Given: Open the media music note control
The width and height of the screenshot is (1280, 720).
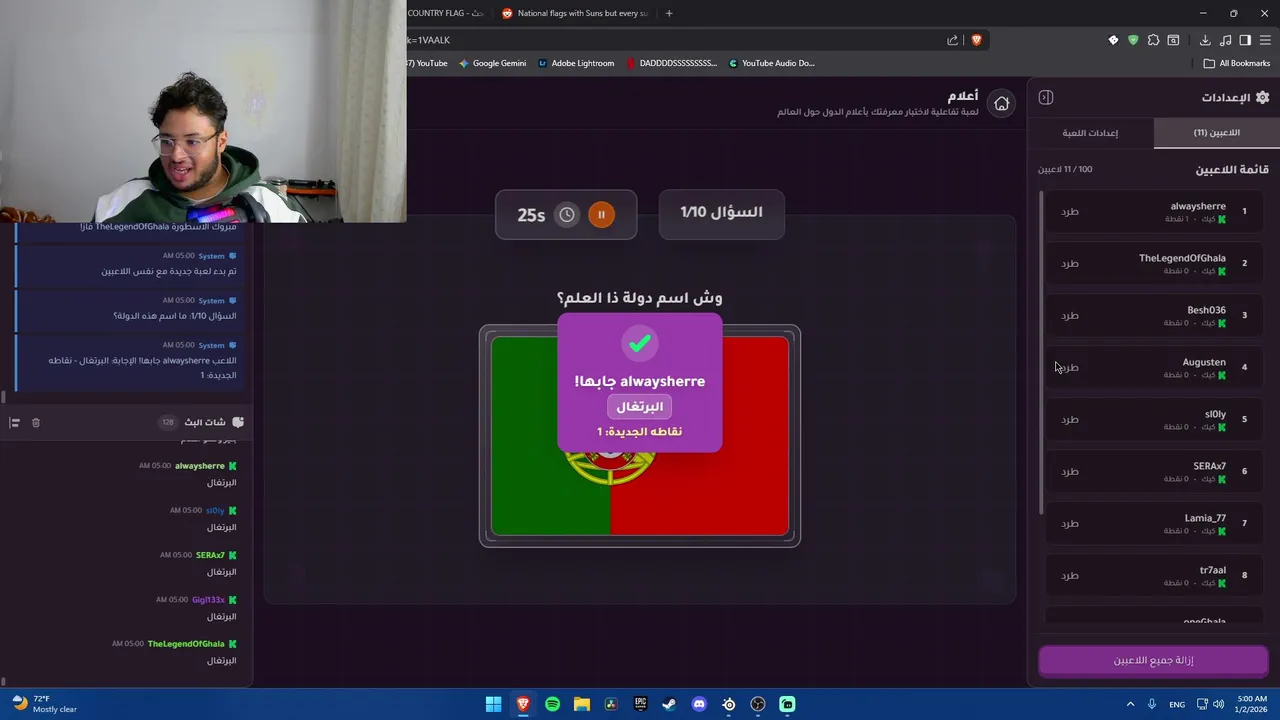Looking at the screenshot, I should [x=1225, y=40].
